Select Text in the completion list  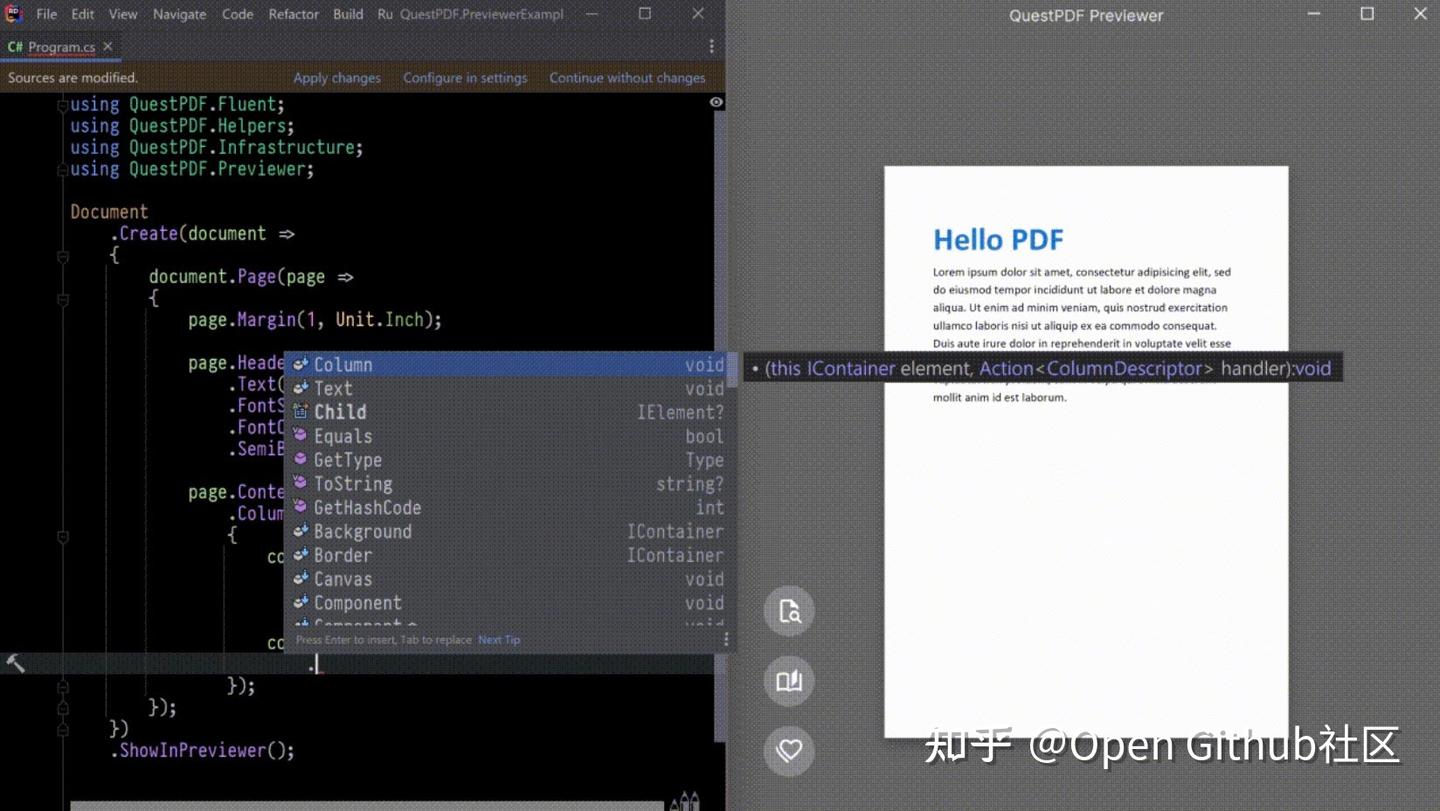tap(508, 389)
